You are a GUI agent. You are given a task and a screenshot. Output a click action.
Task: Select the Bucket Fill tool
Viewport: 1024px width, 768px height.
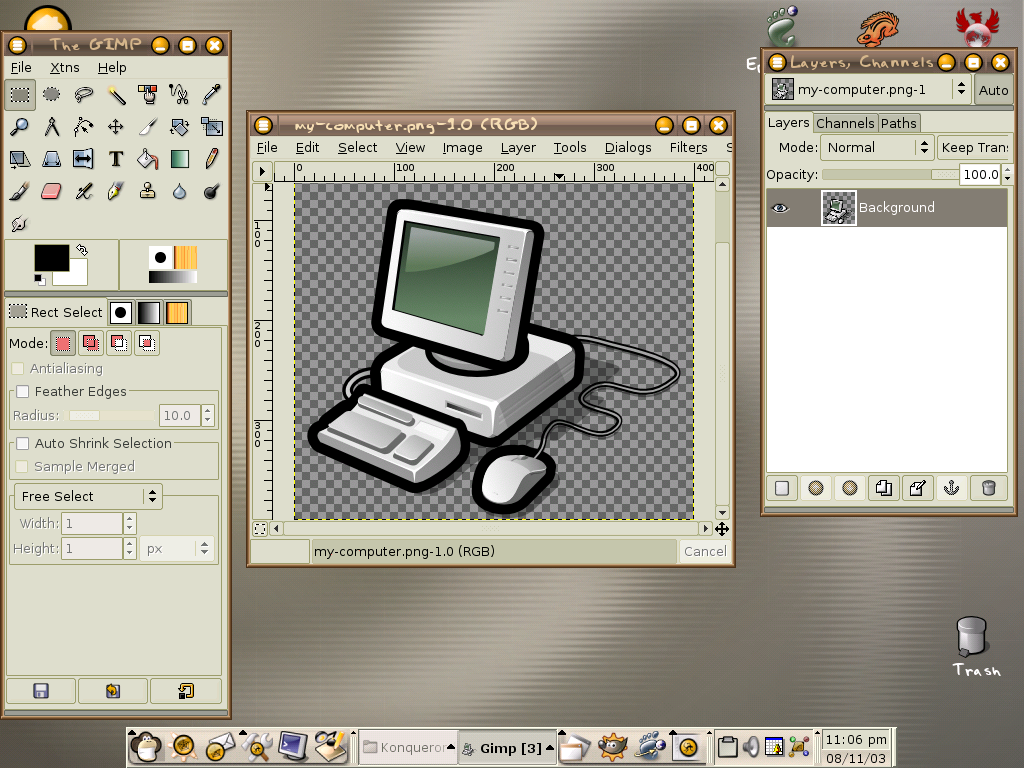148,159
